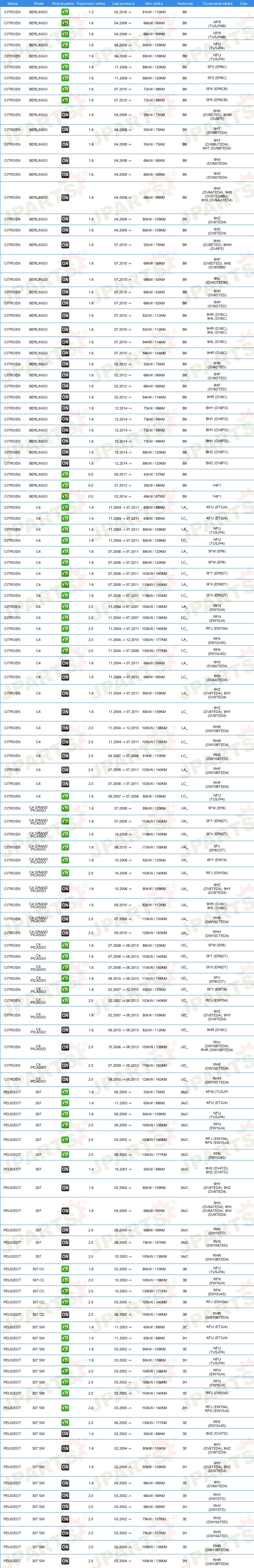The image size is (254, 1568).
Task: Click the '04.2007 -> 07.2008' production date cell
Action: point(124,756)
